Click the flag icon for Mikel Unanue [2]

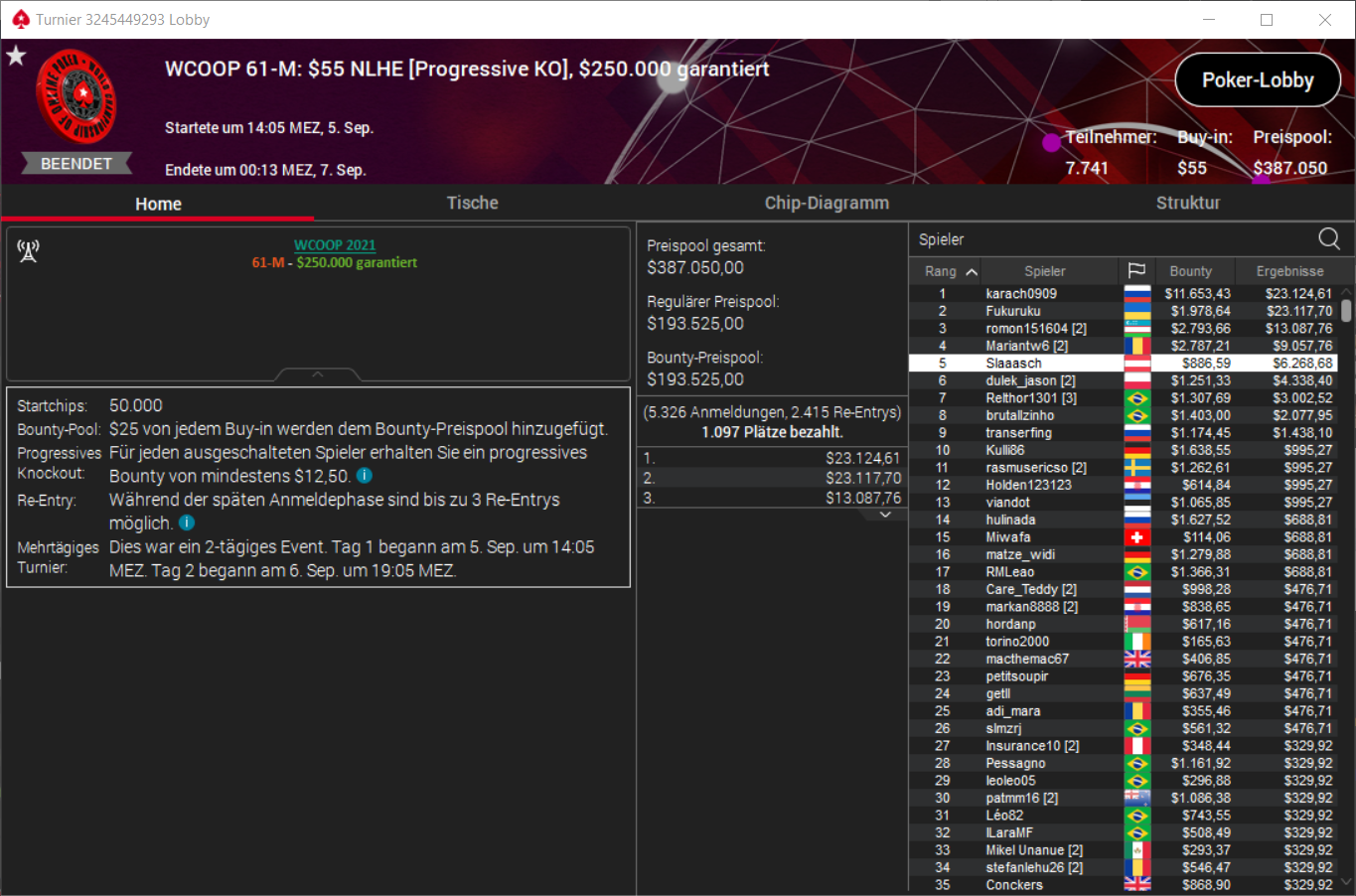1137,850
